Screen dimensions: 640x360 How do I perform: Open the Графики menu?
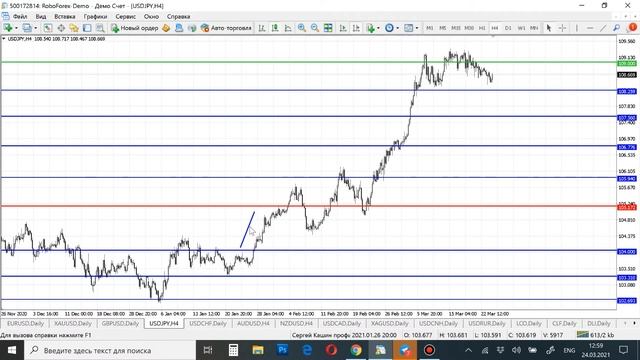pos(95,16)
